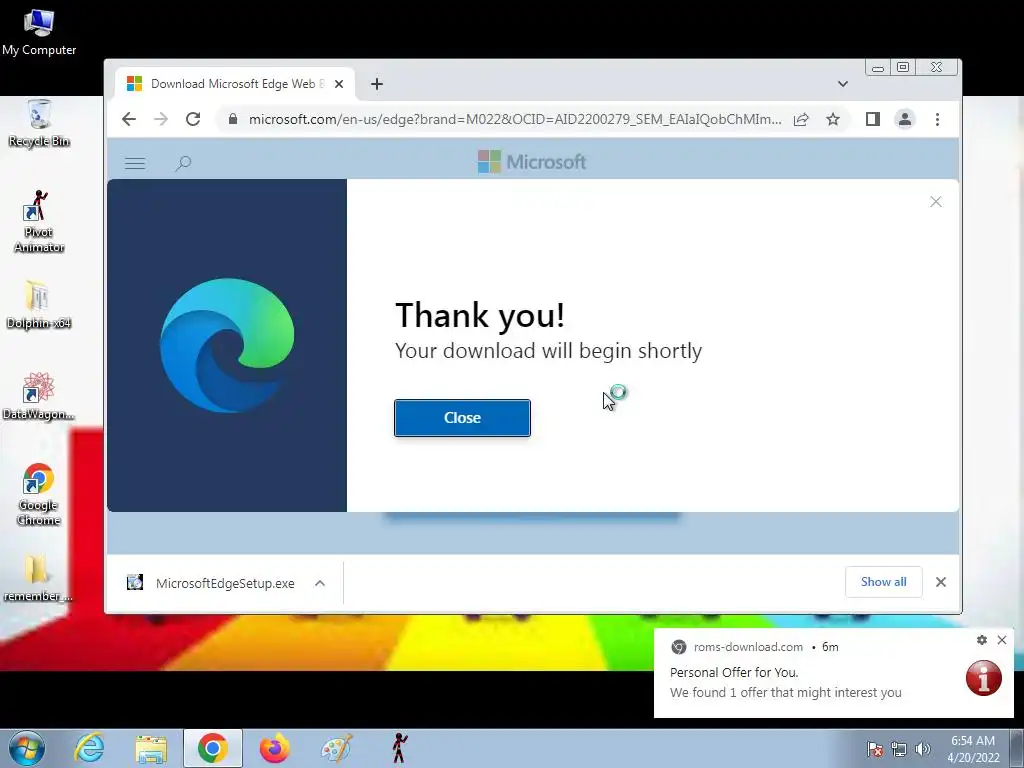
Task: Click the Close button in Thank you dialog
Action: 462,418
